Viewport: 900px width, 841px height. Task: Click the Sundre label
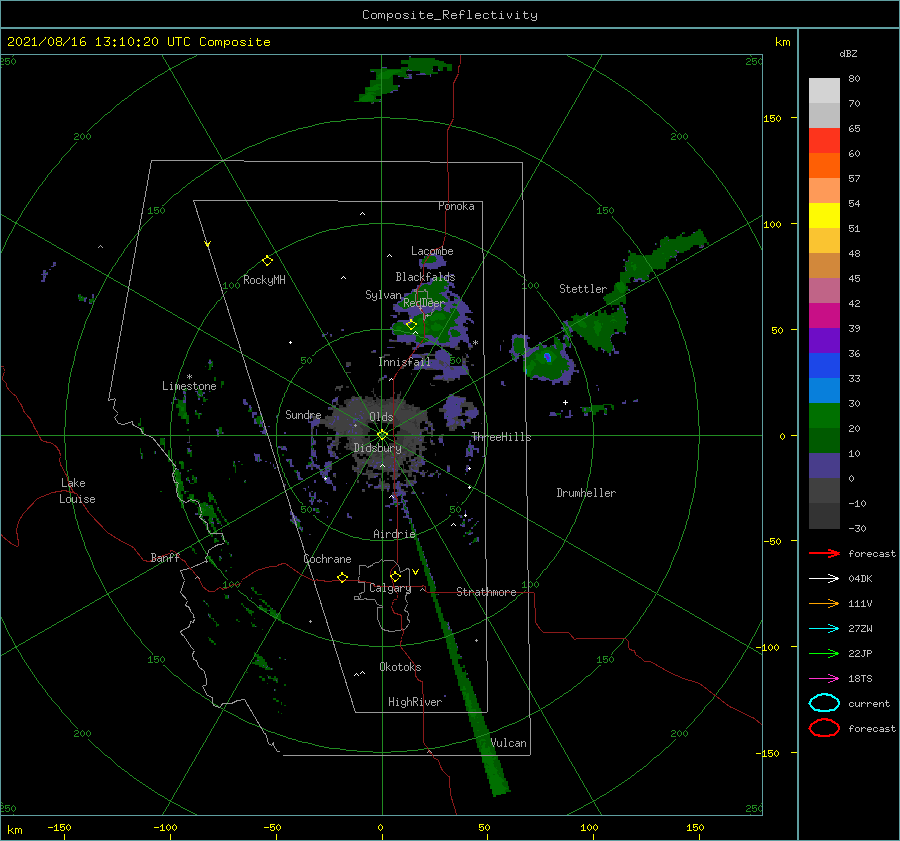pyautogui.click(x=303, y=415)
